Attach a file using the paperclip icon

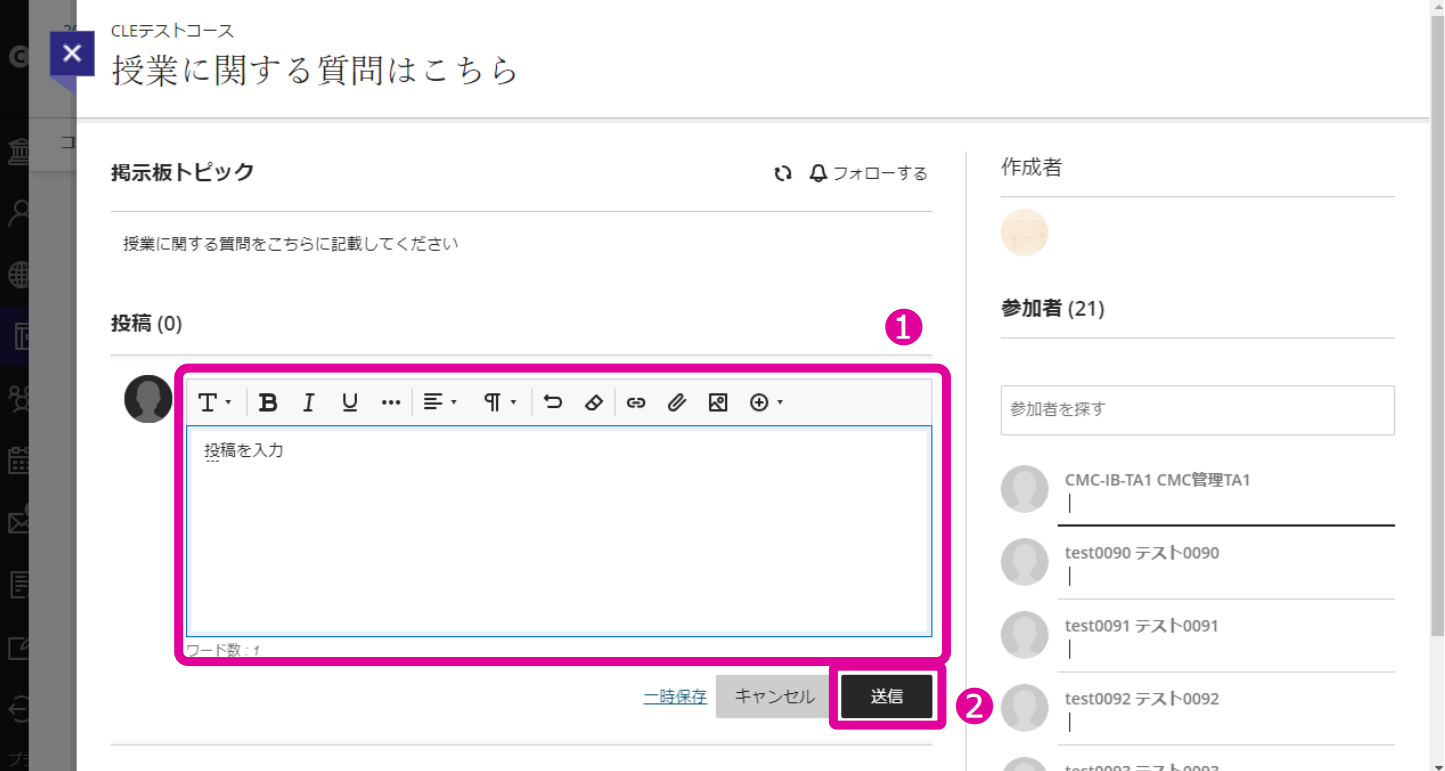[677, 402]
